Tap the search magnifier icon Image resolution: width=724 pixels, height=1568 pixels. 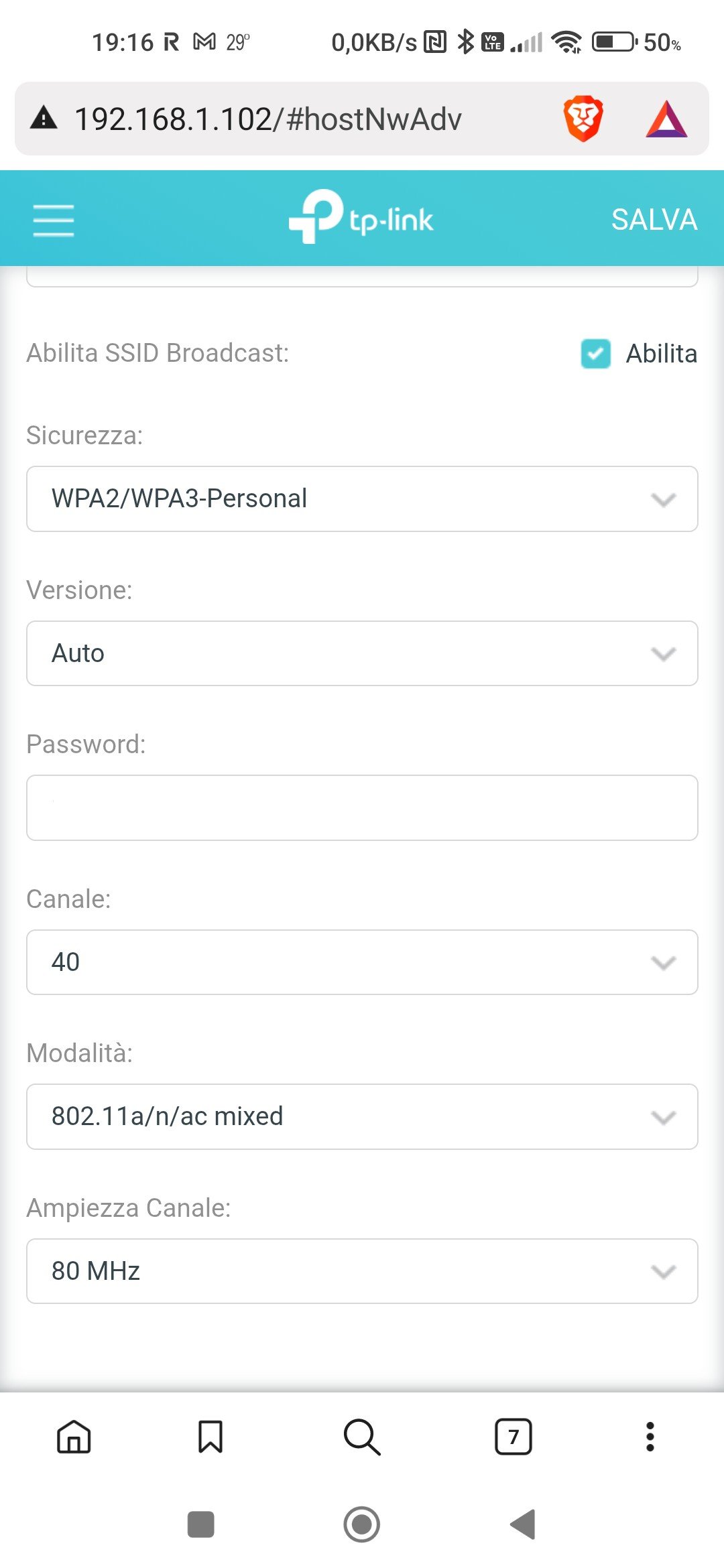[x=362, y=1437]
